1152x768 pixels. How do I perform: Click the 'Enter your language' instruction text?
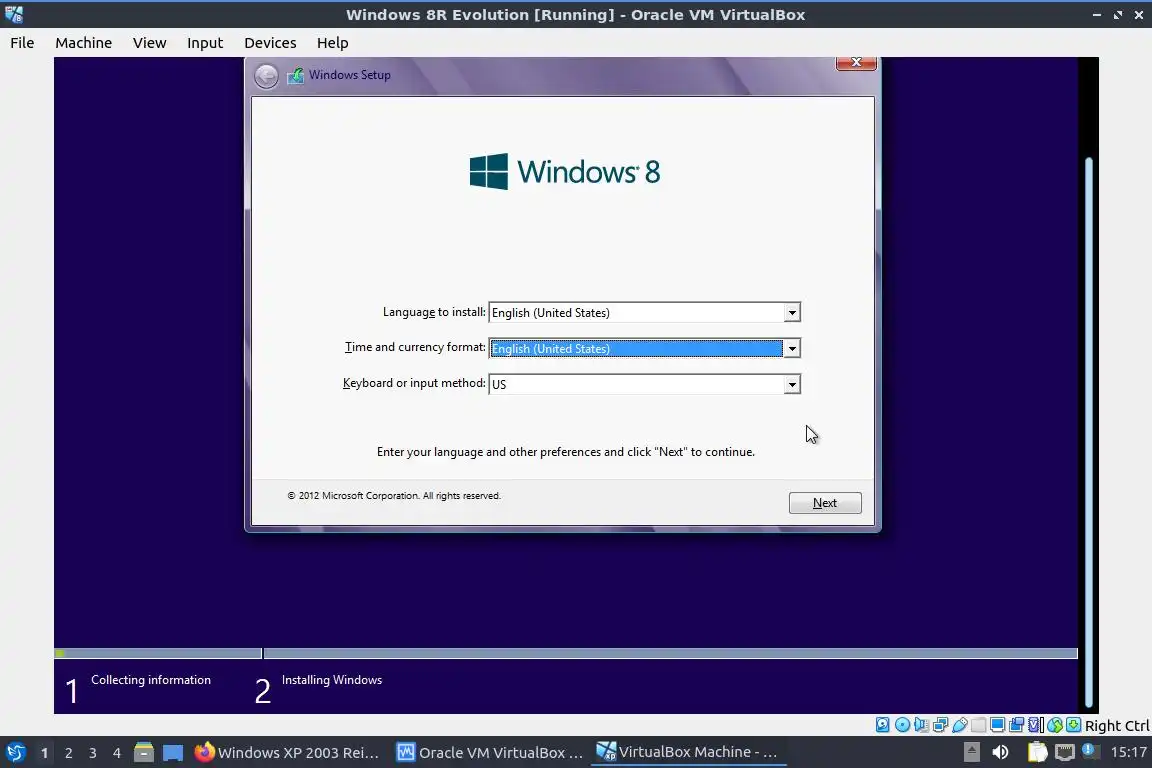pyautogui.click(x=566, y=452)
